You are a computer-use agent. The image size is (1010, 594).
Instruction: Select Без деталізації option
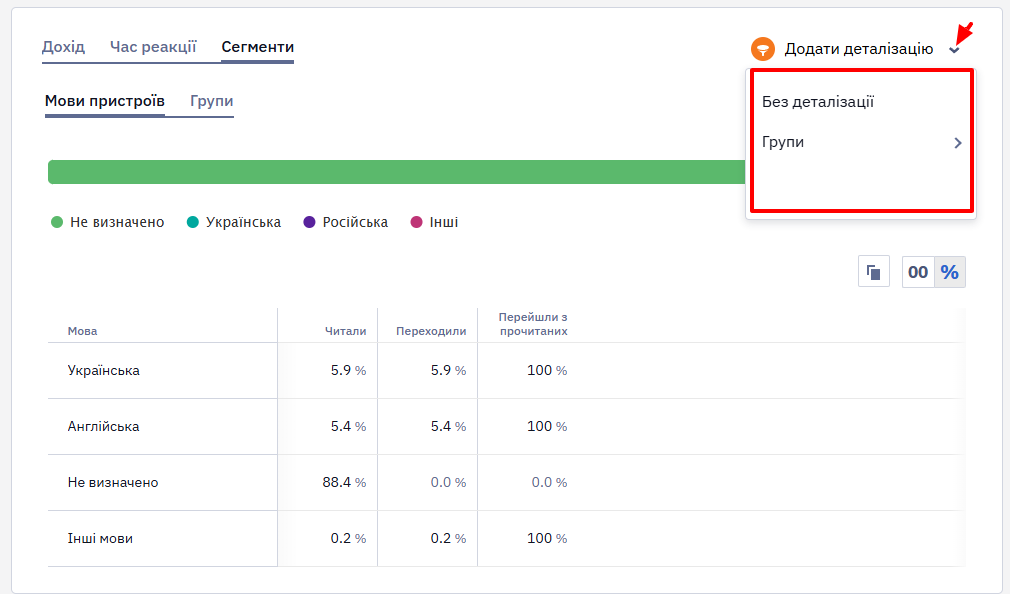pos(817,102)
